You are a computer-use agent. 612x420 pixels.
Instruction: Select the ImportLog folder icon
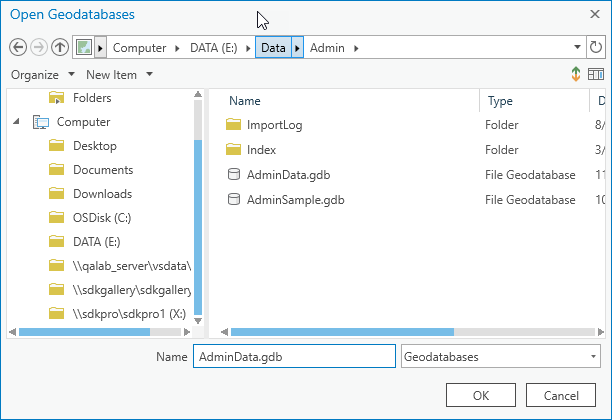[233, 125]
